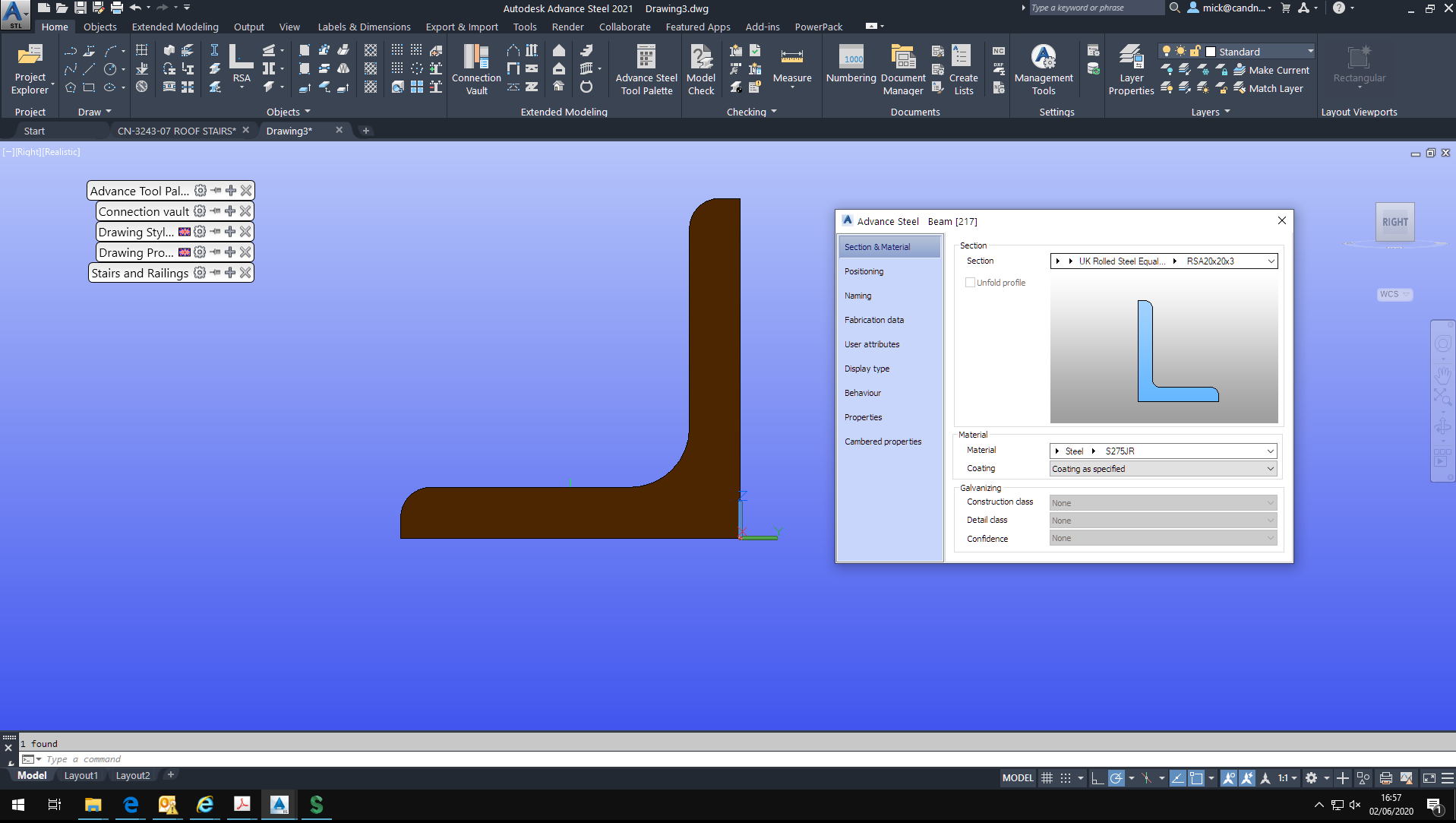This screenshot has width=1456, height=823.
Task: Open the Layout1 tab
Action: (81, 775)
